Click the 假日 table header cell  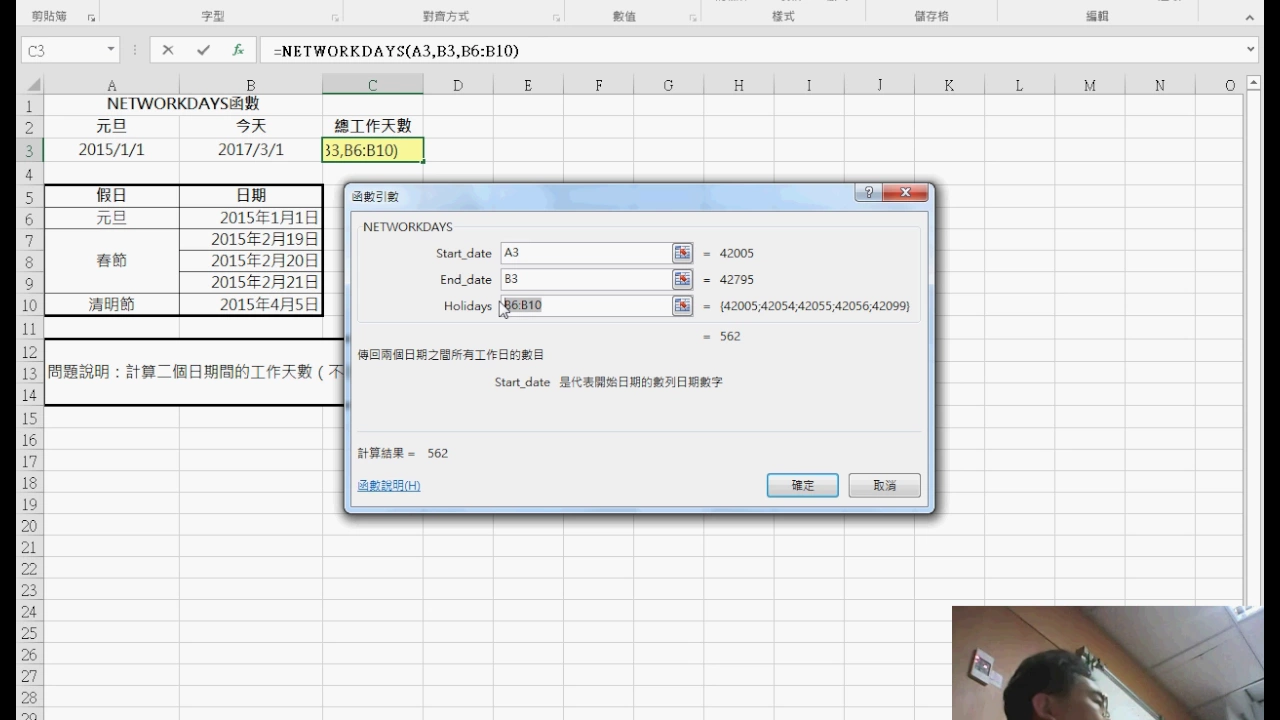[x=112, y=196]
